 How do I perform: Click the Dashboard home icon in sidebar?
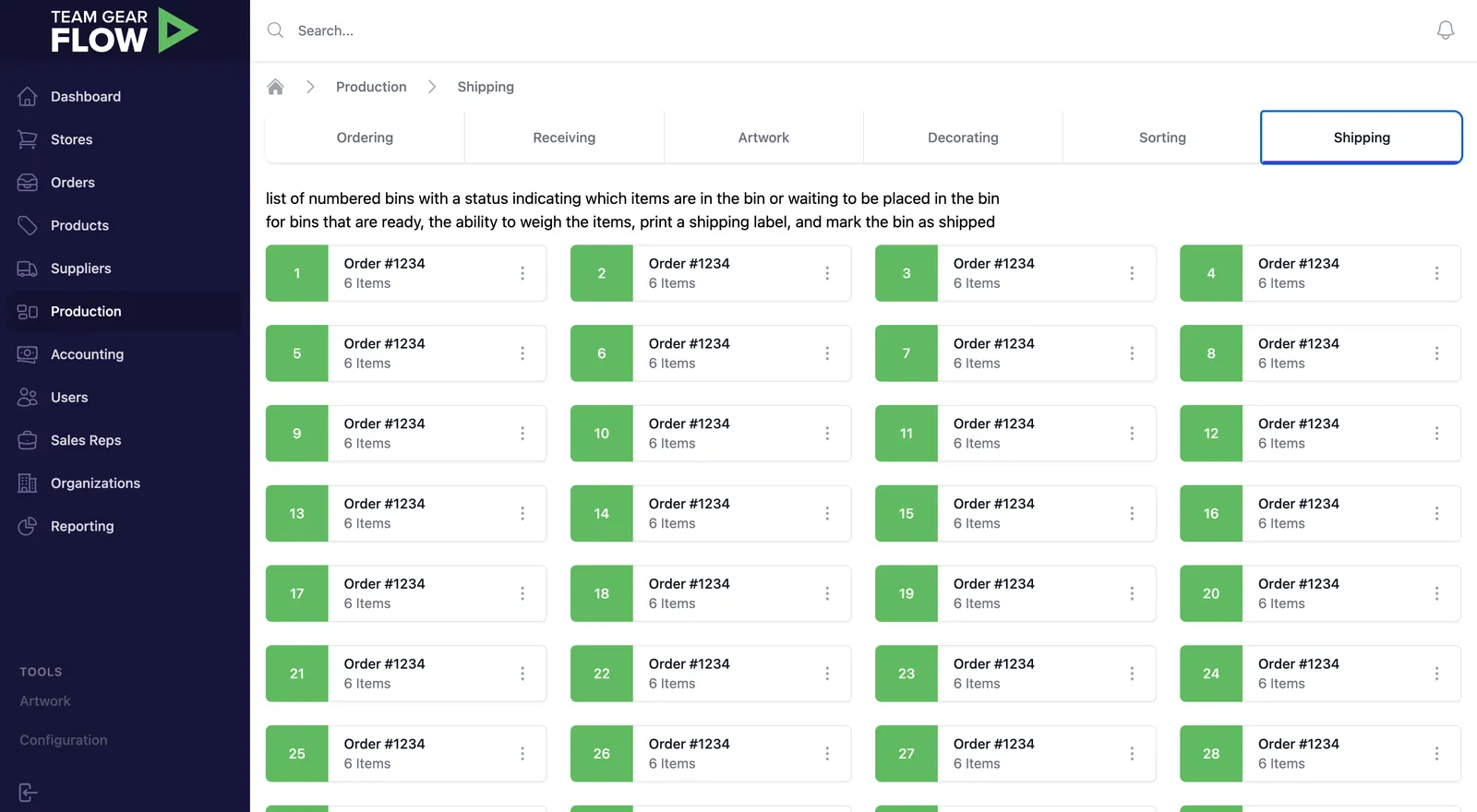28,96
